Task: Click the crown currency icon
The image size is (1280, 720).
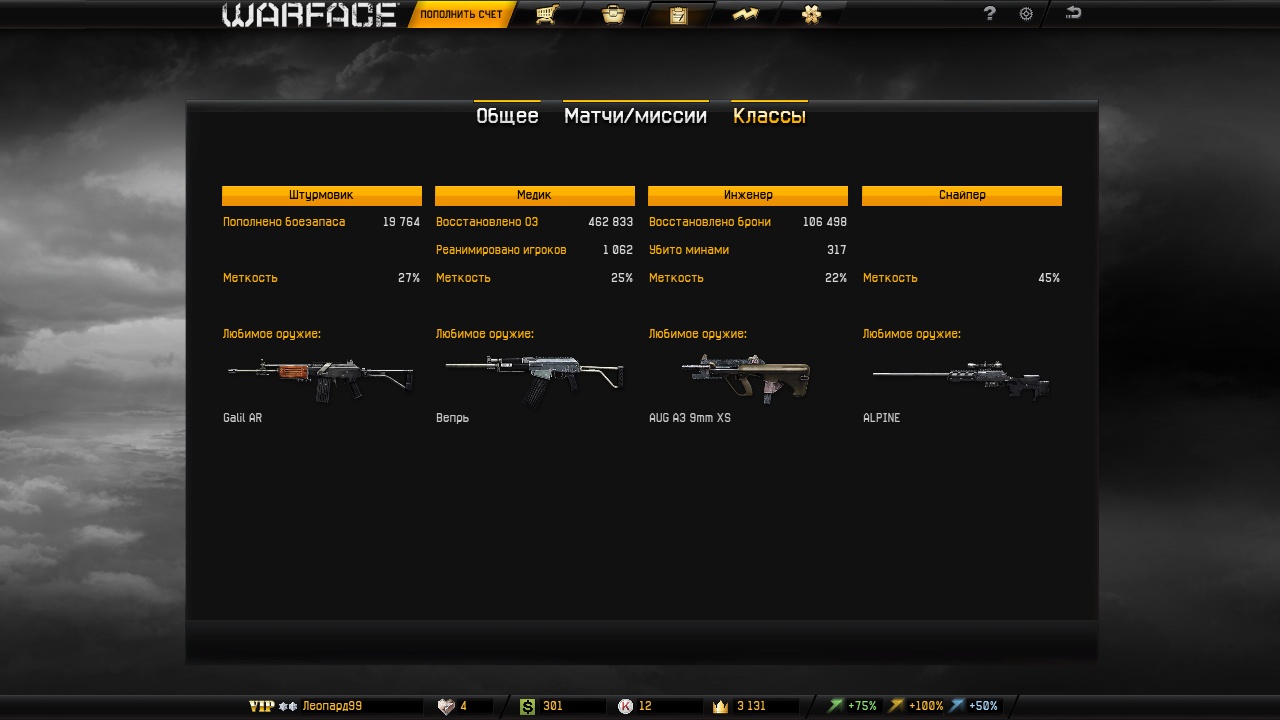Action: point(720,706)
